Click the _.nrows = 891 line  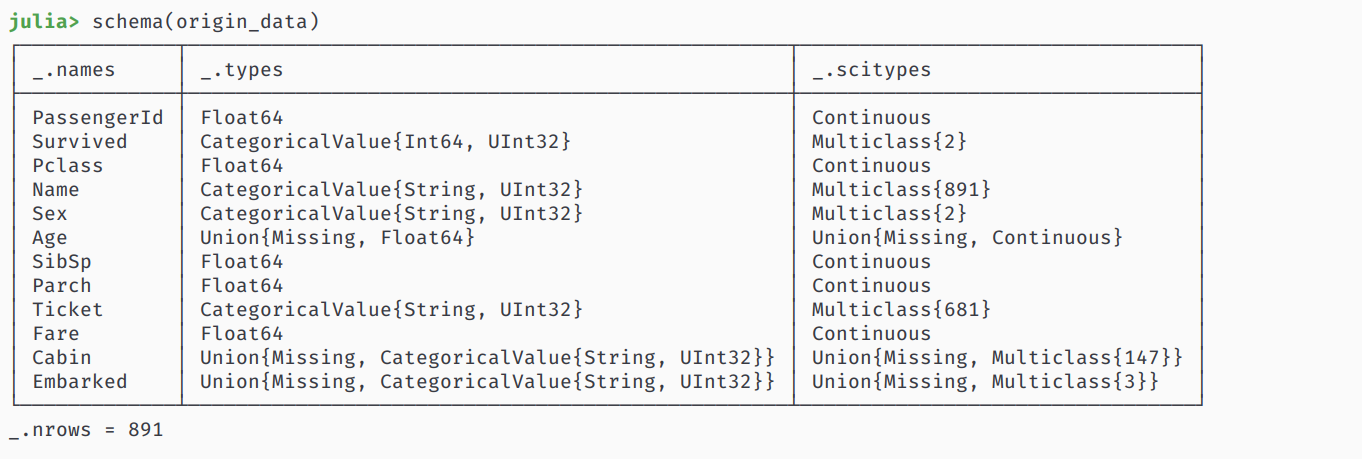(x=86, y=430)
